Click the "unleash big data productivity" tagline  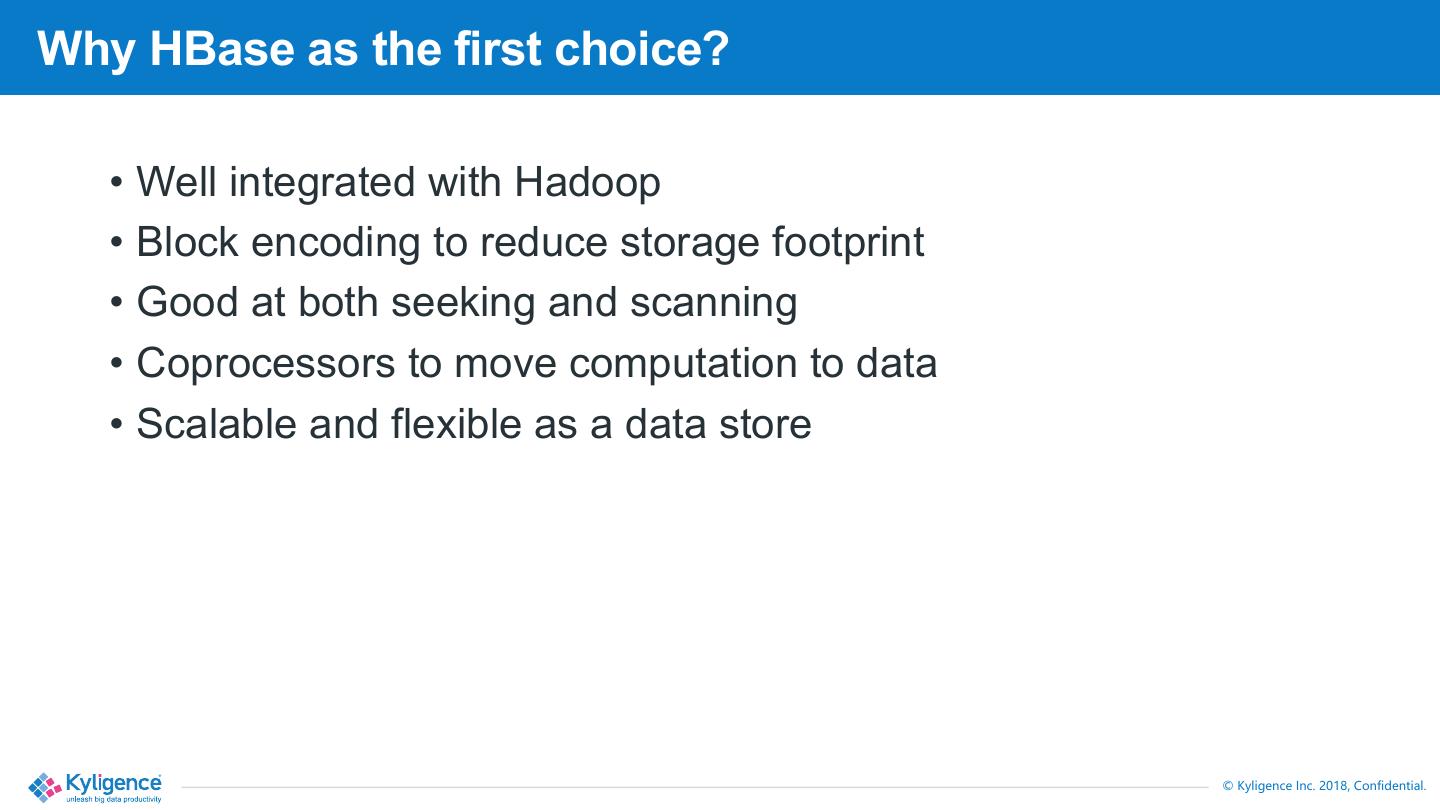click(x=113, y=799)
